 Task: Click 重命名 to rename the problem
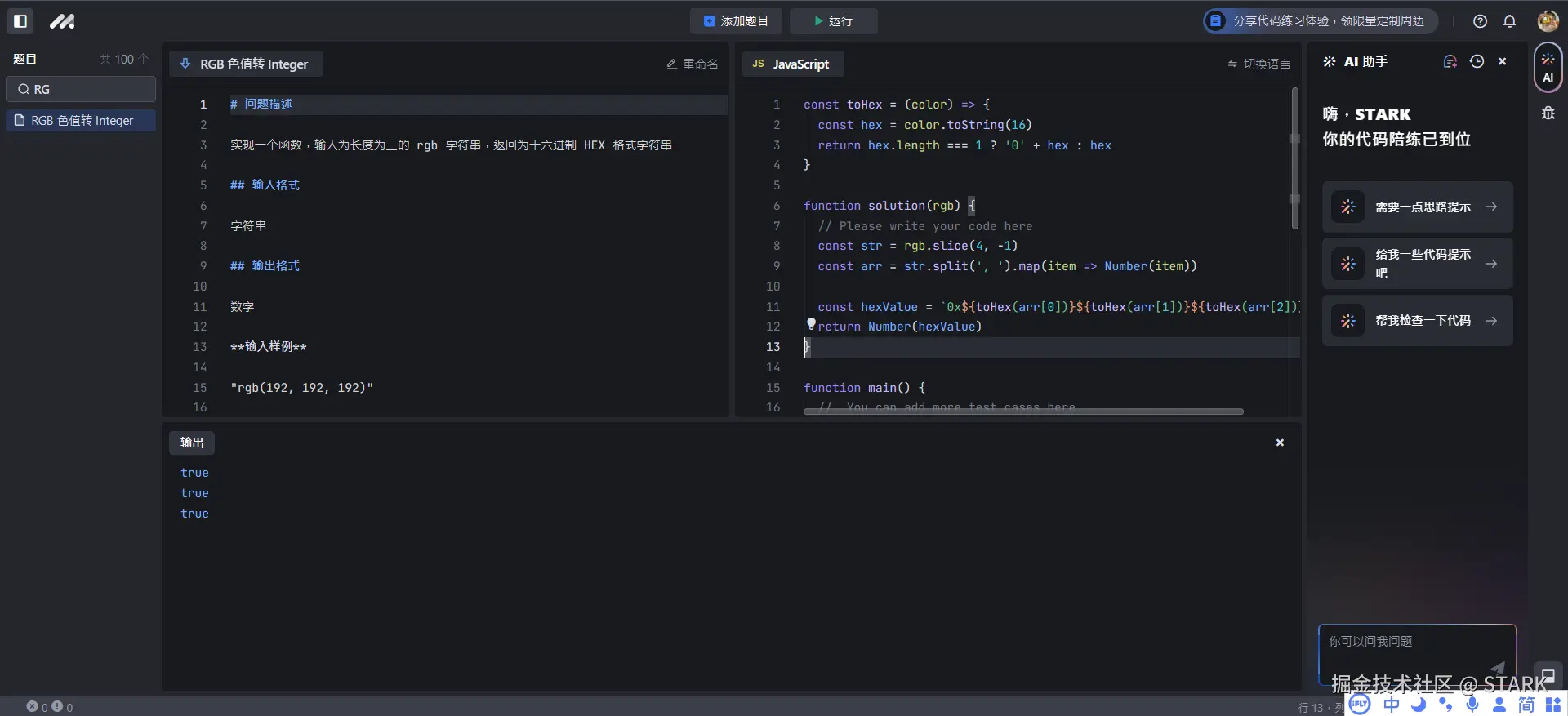[692, 64]
